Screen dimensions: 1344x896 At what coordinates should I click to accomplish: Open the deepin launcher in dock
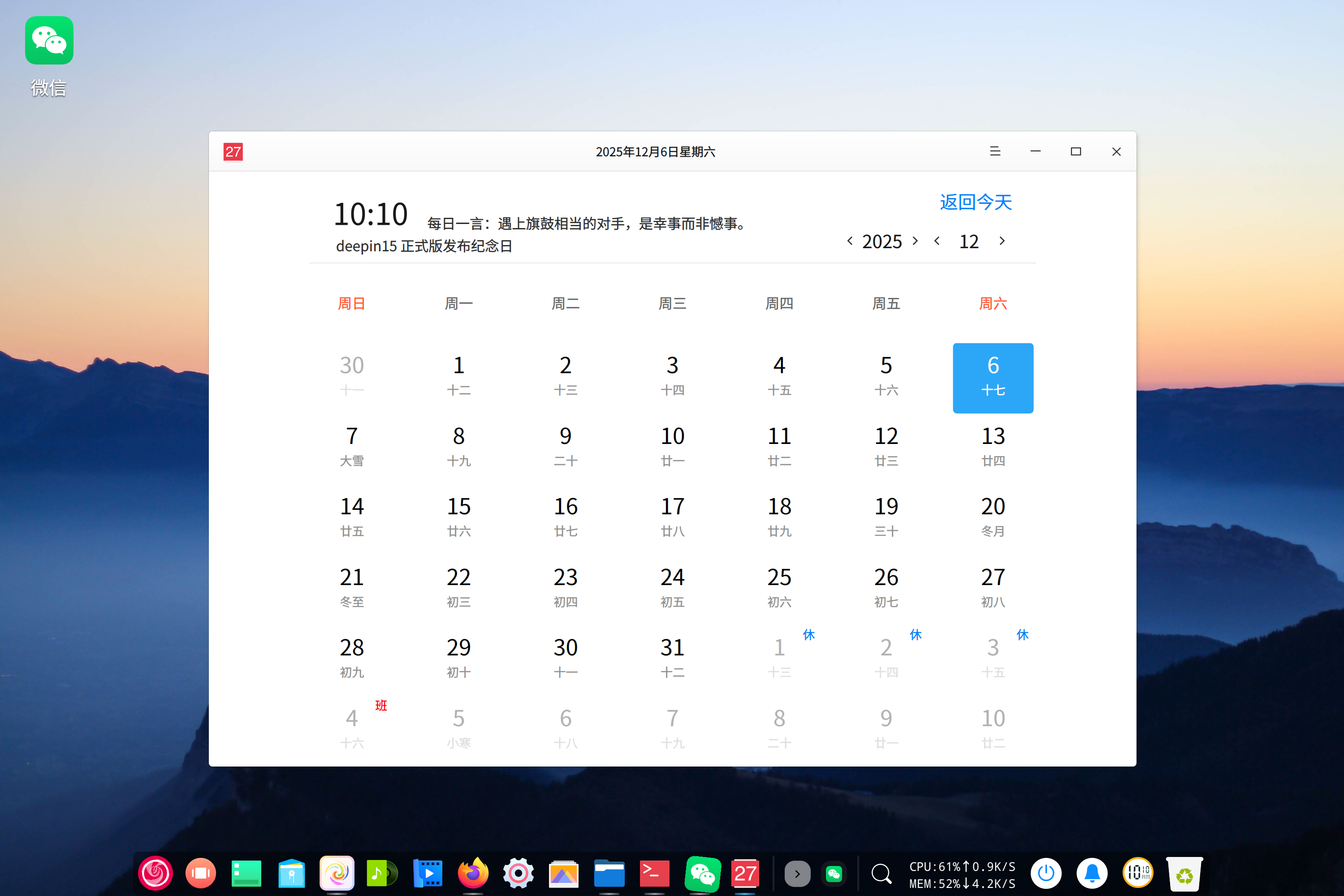(155, 873)
